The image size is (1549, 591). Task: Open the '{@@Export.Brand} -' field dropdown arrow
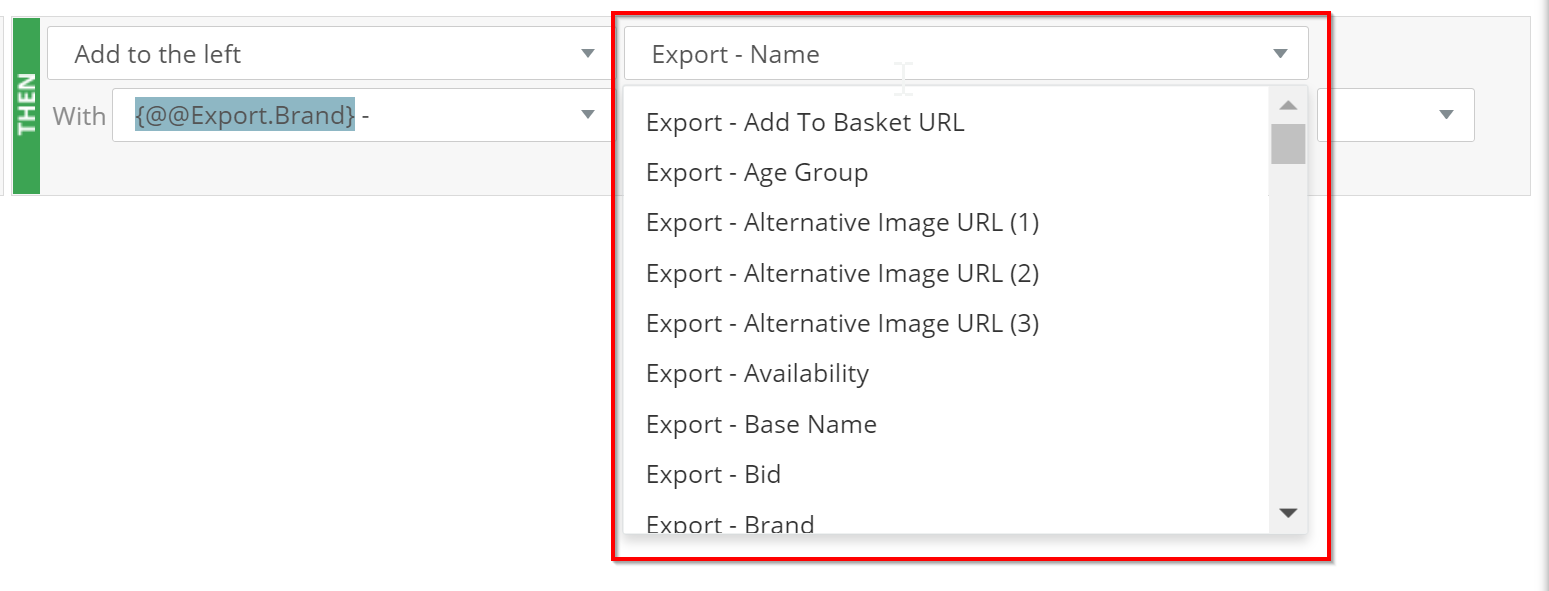[588, 115]
